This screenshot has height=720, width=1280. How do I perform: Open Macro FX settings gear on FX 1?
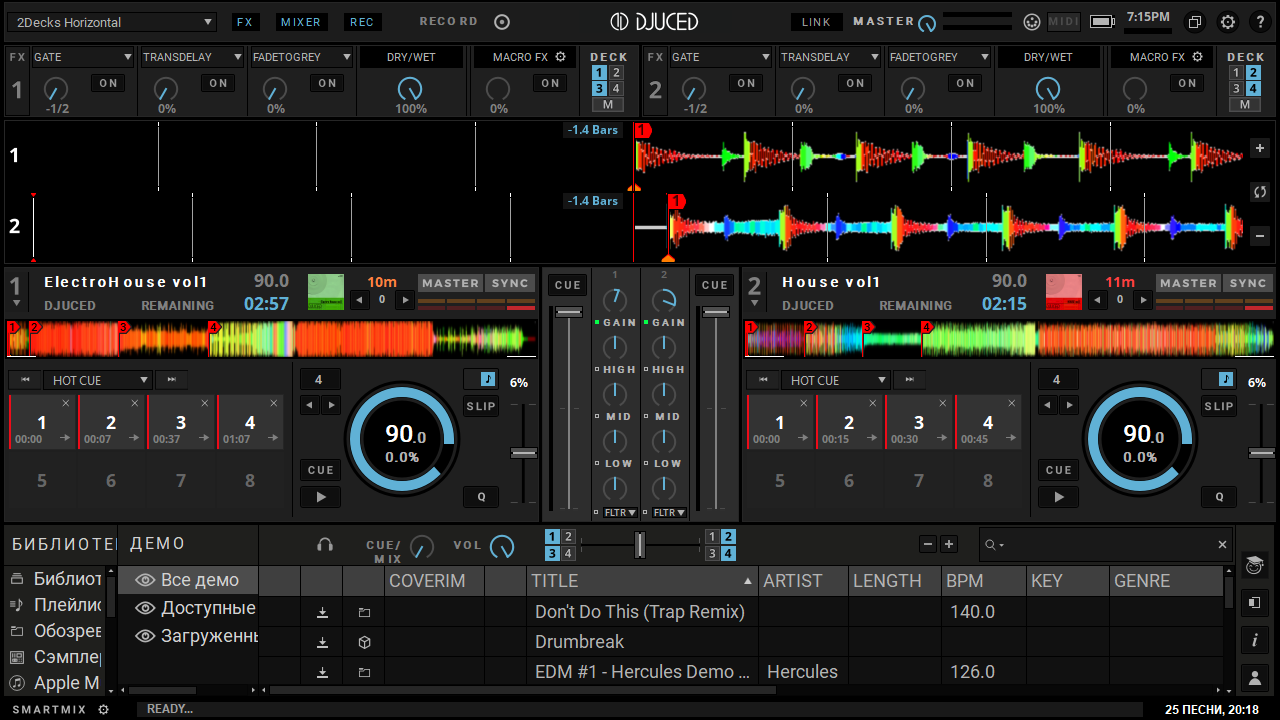[x=561, y=57]
